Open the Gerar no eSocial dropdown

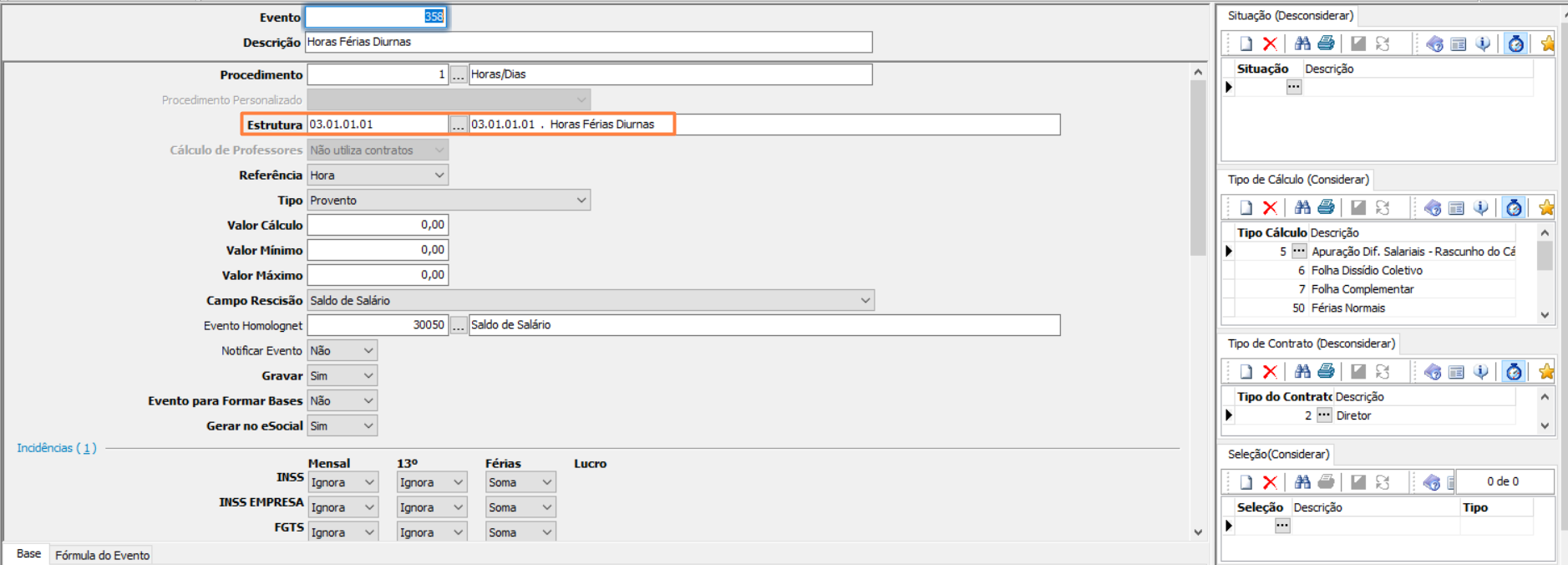pyautogui.click(x=342, y=426)
